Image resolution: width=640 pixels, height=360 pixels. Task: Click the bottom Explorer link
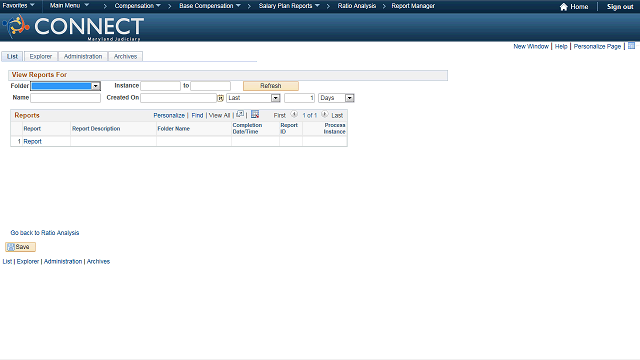coord(28,261)
